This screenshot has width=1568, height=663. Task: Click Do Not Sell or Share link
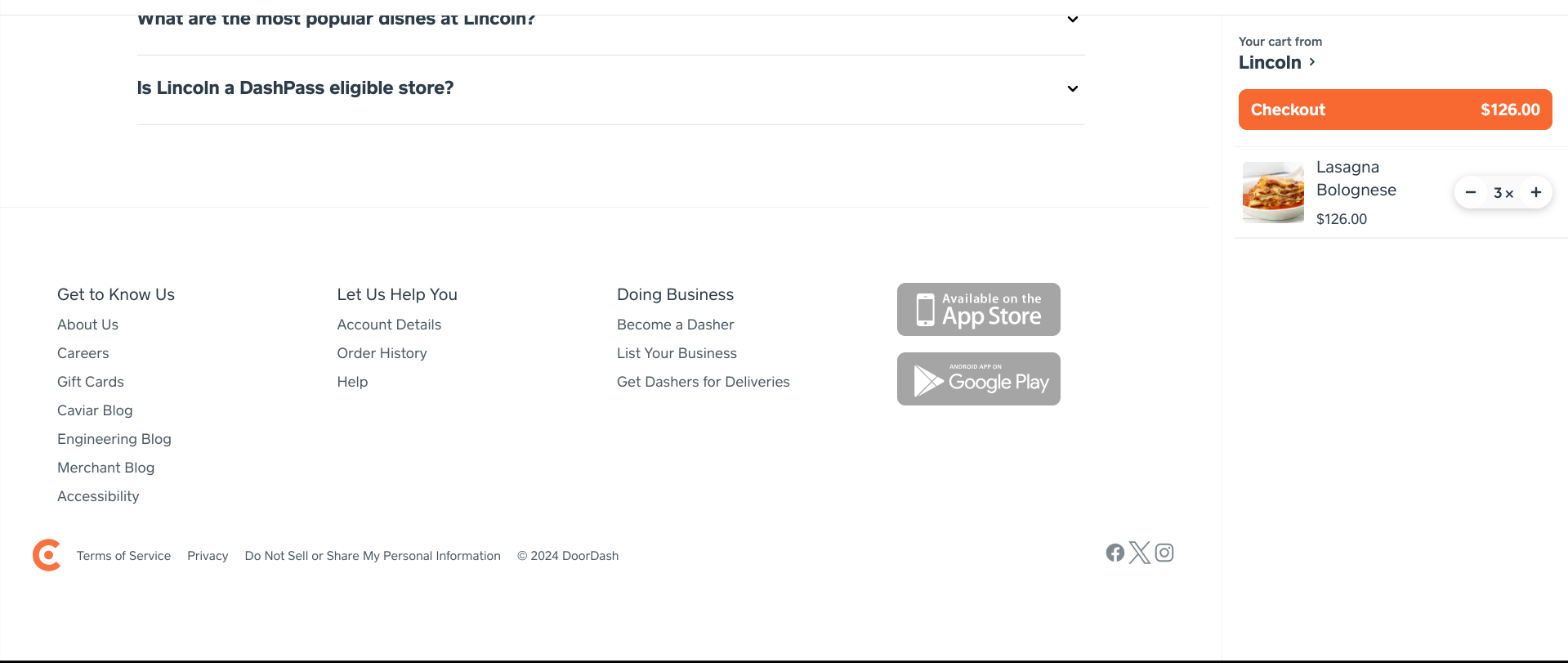click(373, 556)
